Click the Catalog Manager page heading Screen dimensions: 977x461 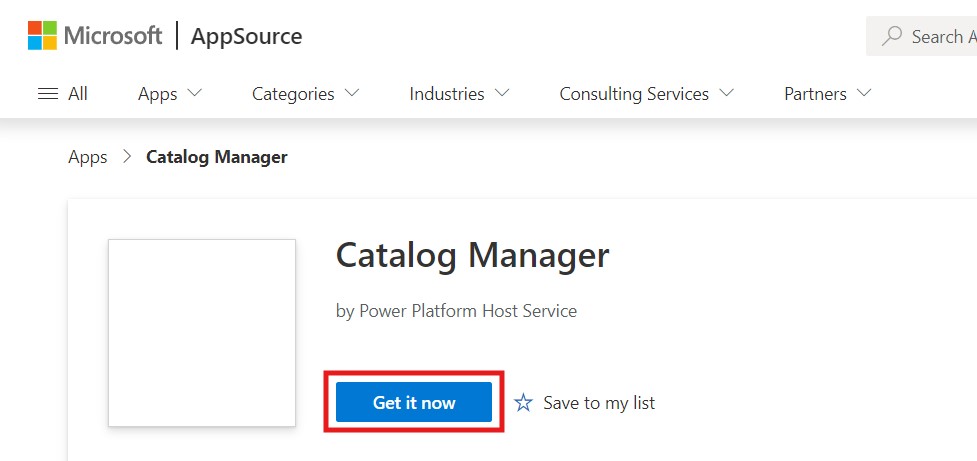(472, 256)
